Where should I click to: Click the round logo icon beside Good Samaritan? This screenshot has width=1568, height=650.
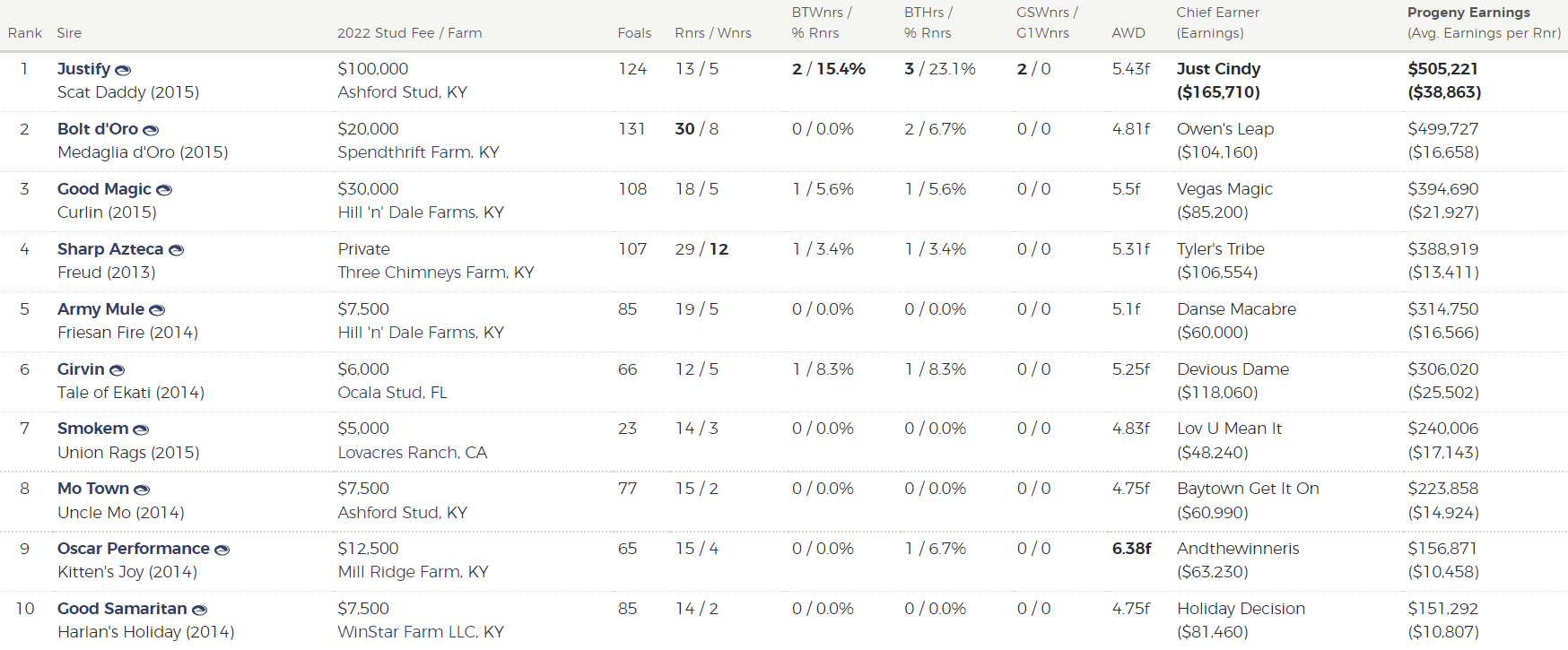coord(200,610)
